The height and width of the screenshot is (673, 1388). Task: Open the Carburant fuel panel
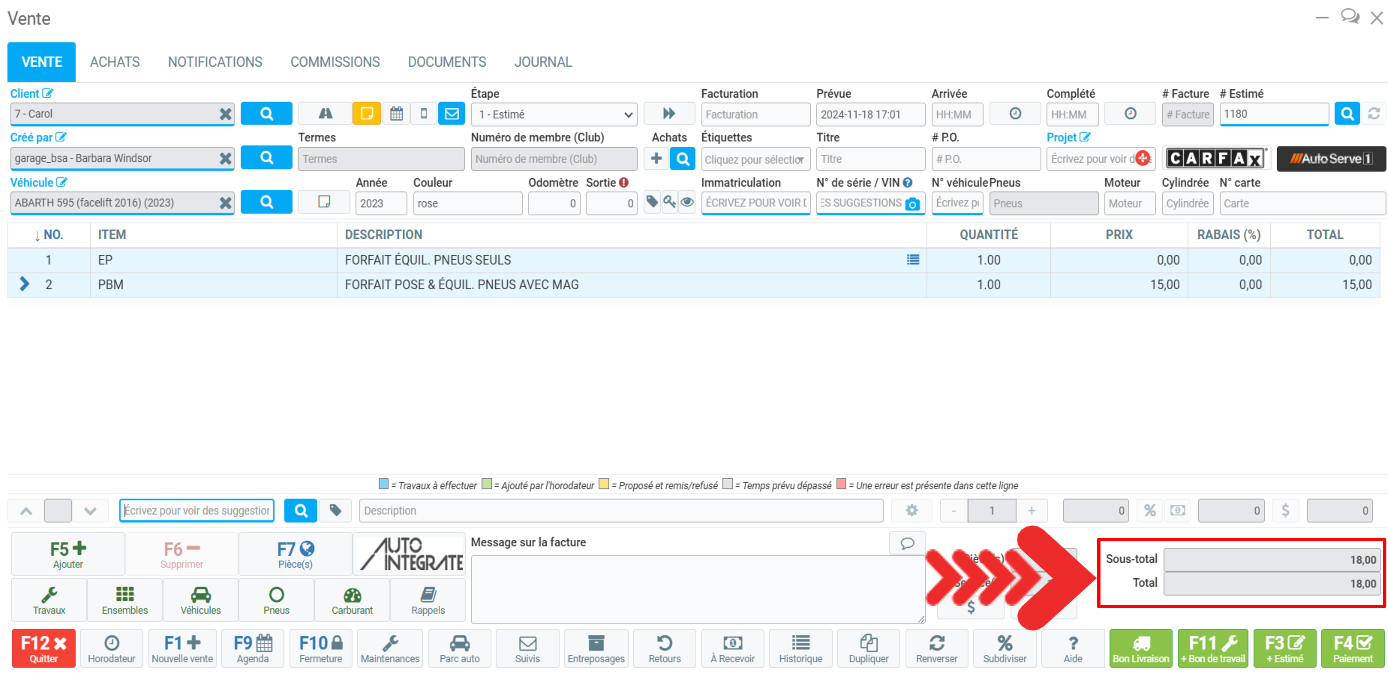[x=352, y=599]
